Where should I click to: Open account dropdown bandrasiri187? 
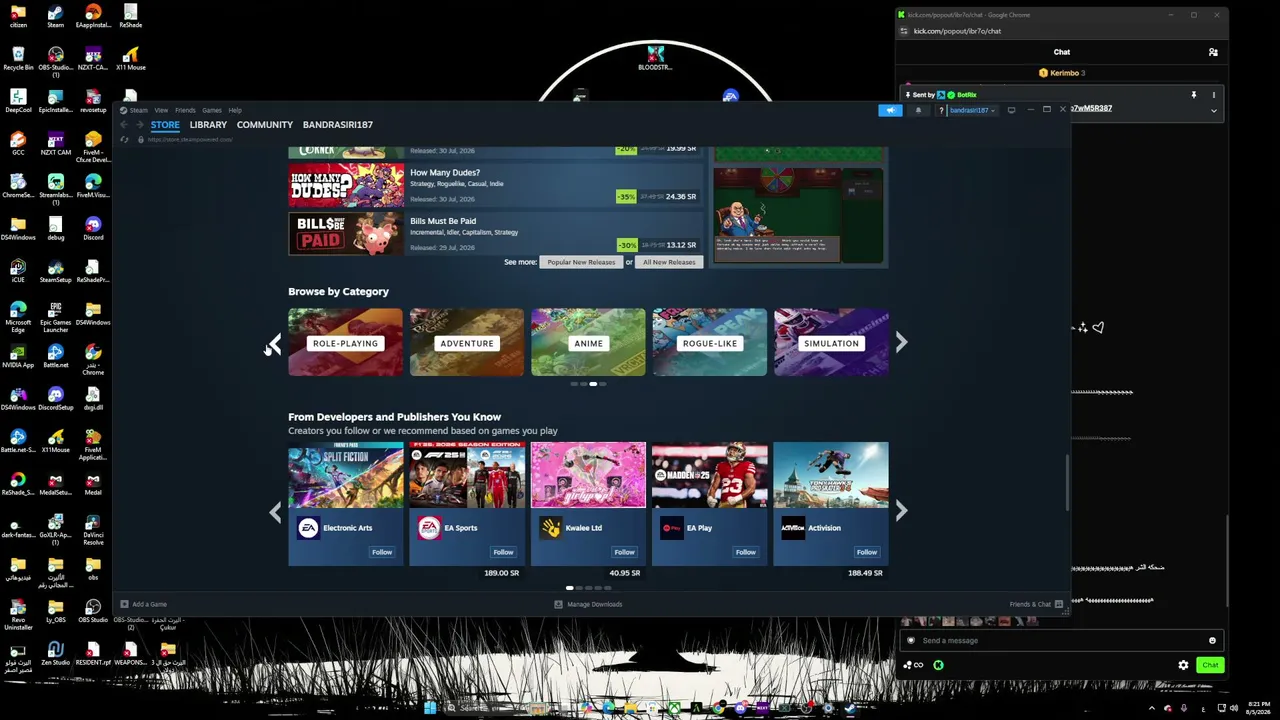click(x=972, y=110)
